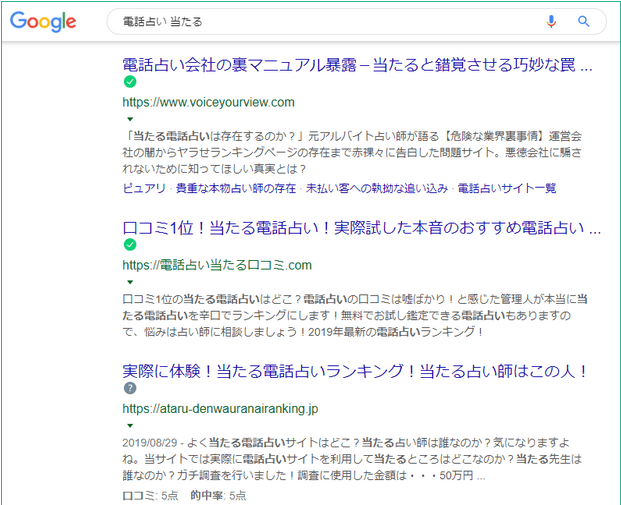This screenshot has width=621, height=505.
Task: Activate voice search microphone icon
Action: [x=551, y=21]
